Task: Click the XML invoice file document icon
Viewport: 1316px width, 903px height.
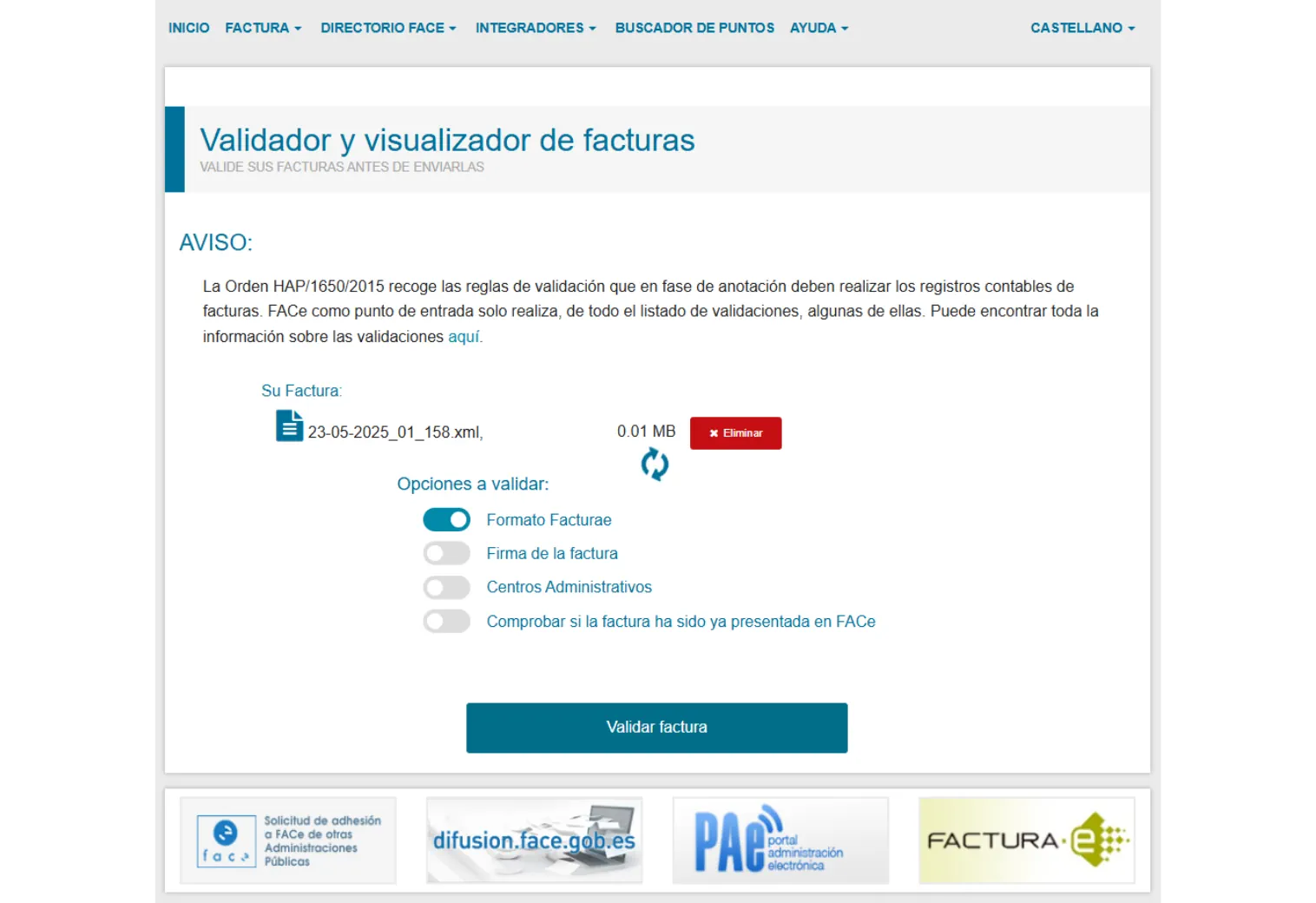Action: tap(289, 425)
